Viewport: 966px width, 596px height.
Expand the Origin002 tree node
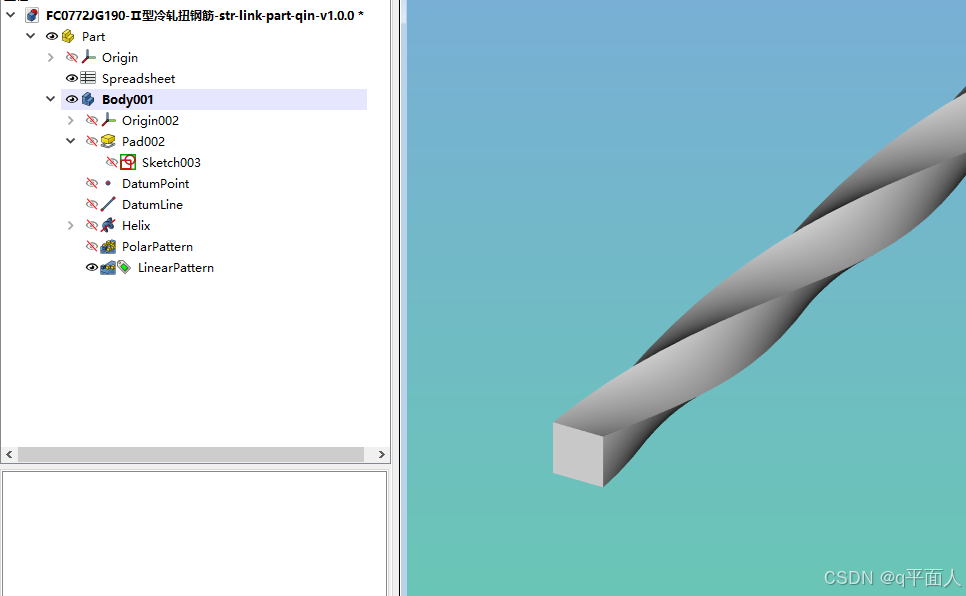coord(70,120)
